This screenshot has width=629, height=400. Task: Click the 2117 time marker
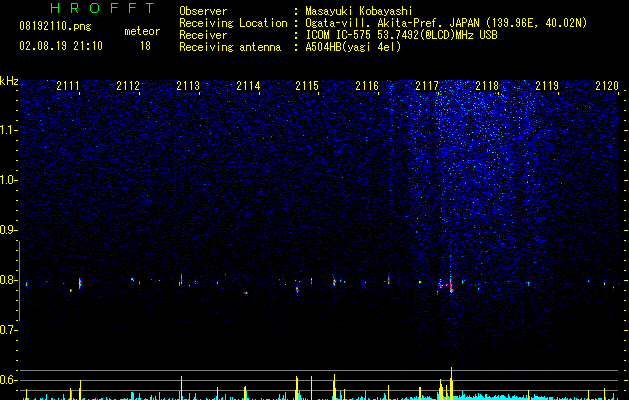[x=427, y=85]
